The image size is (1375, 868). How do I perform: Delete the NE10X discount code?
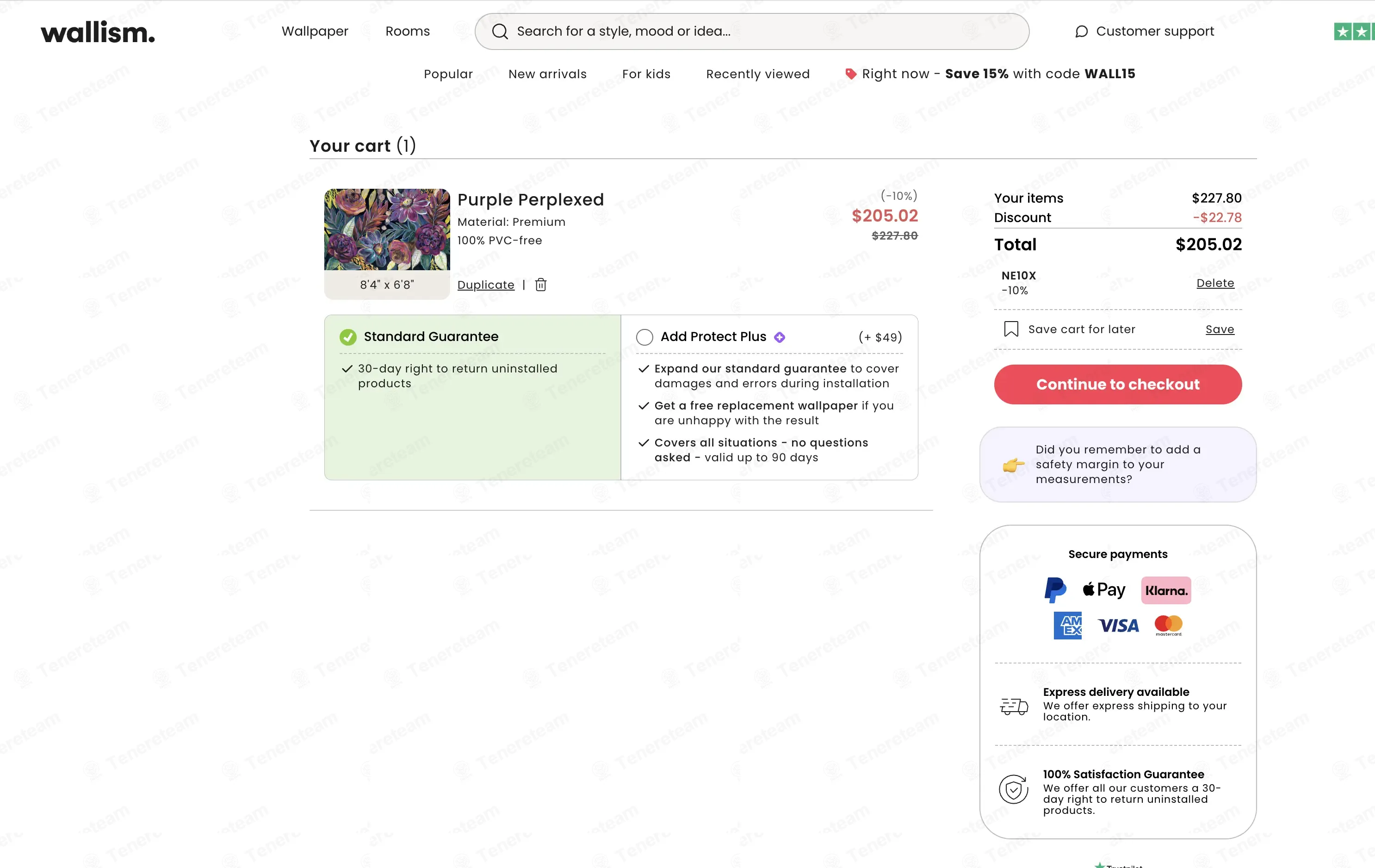click(1214, 283)
